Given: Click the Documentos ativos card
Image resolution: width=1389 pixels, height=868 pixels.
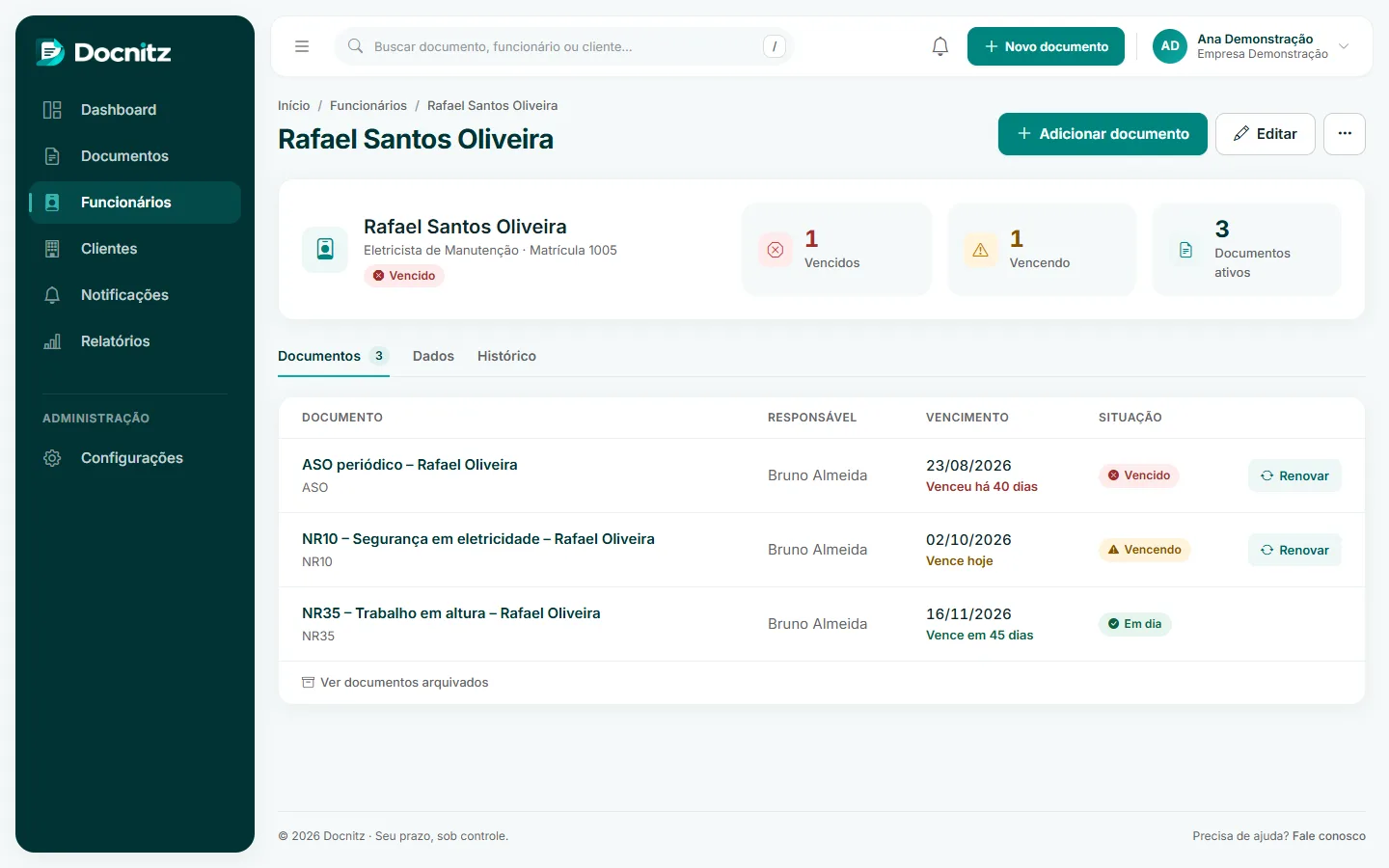Looking at the screenshot, I should (1246, 249).
